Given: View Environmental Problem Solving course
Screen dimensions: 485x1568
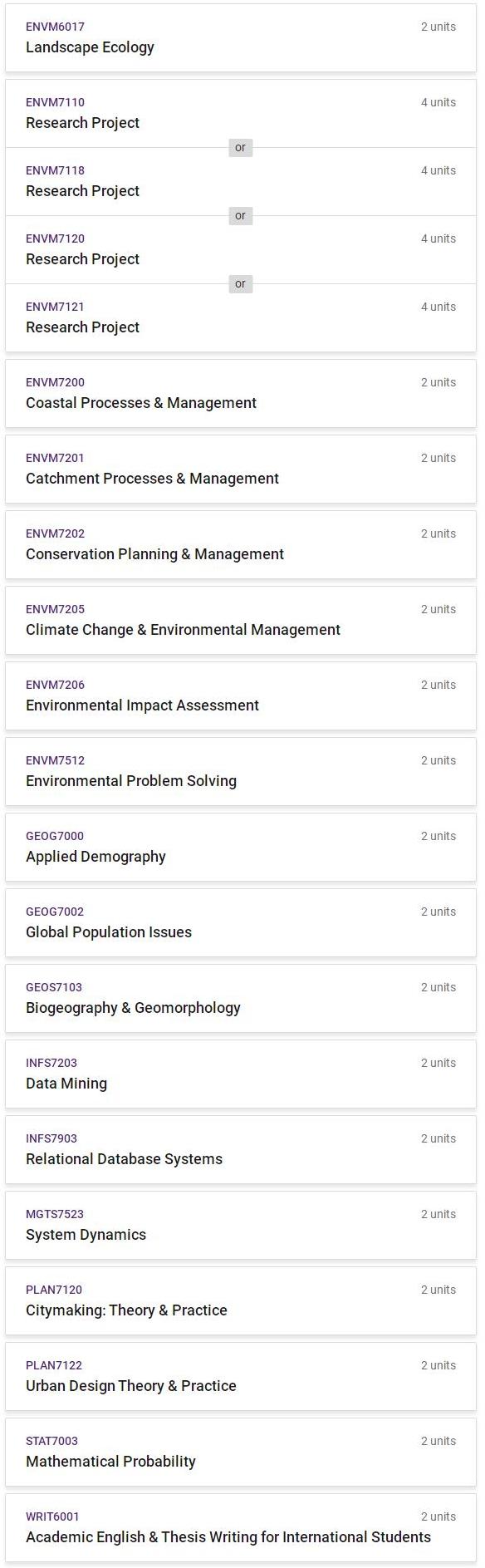Looking at the screenshot, I should [241, 772].
